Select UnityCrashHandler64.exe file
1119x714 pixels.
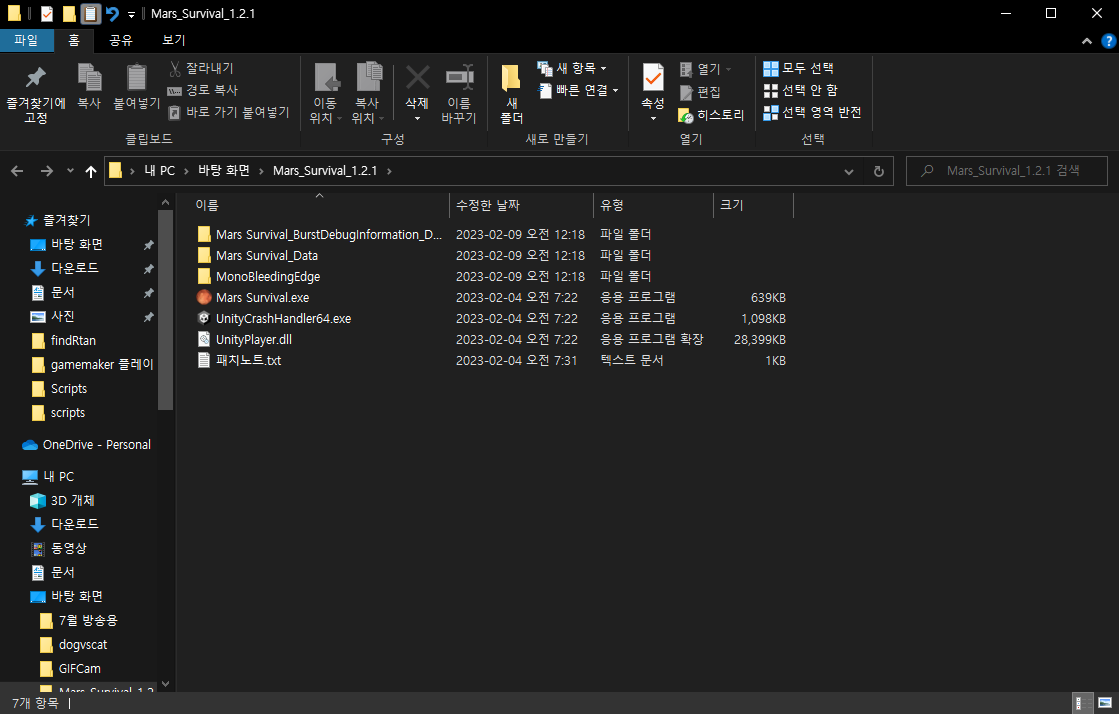pos(283,318)
